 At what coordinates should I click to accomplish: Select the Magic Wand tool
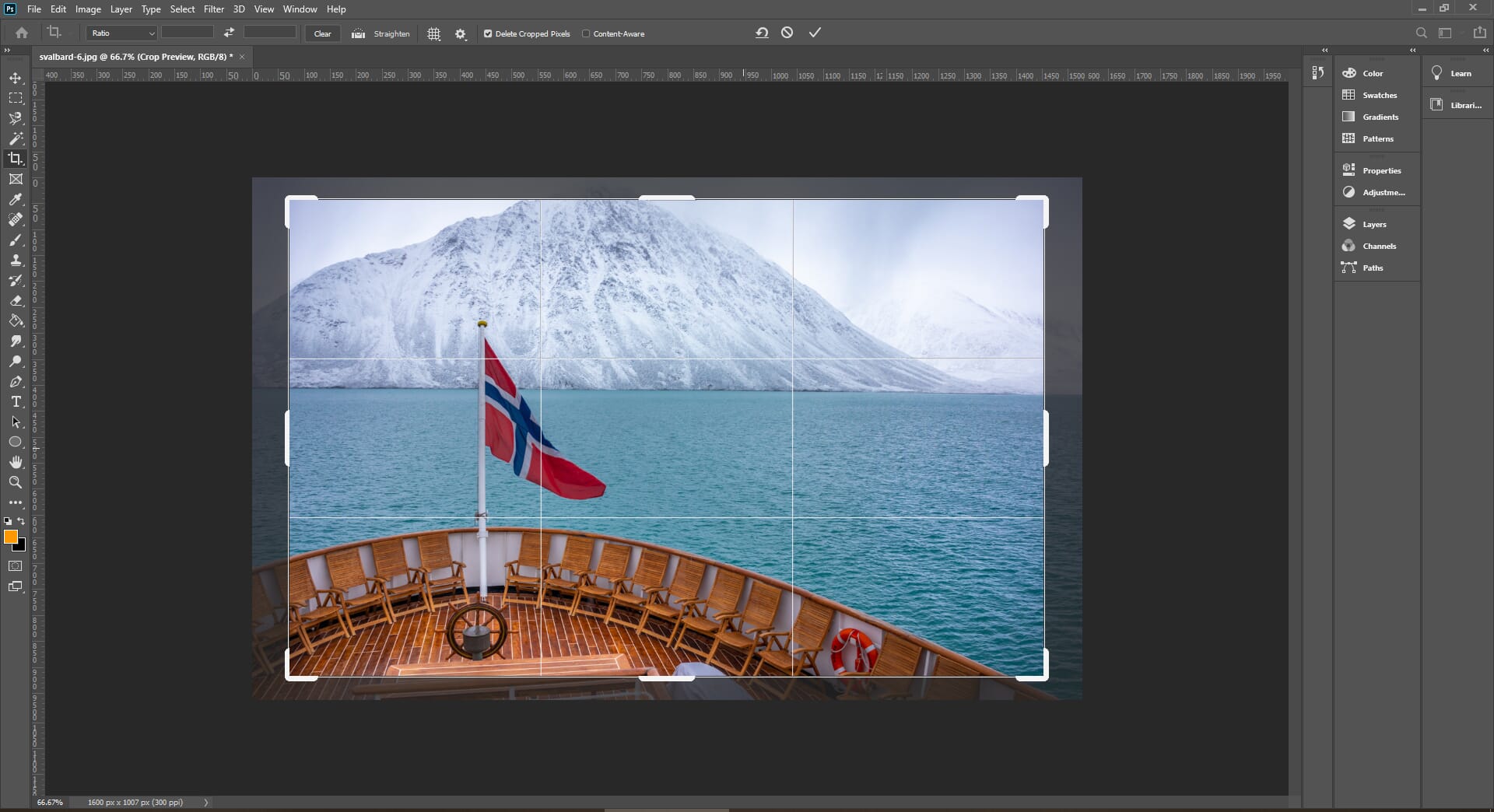(x=16, y=138)
